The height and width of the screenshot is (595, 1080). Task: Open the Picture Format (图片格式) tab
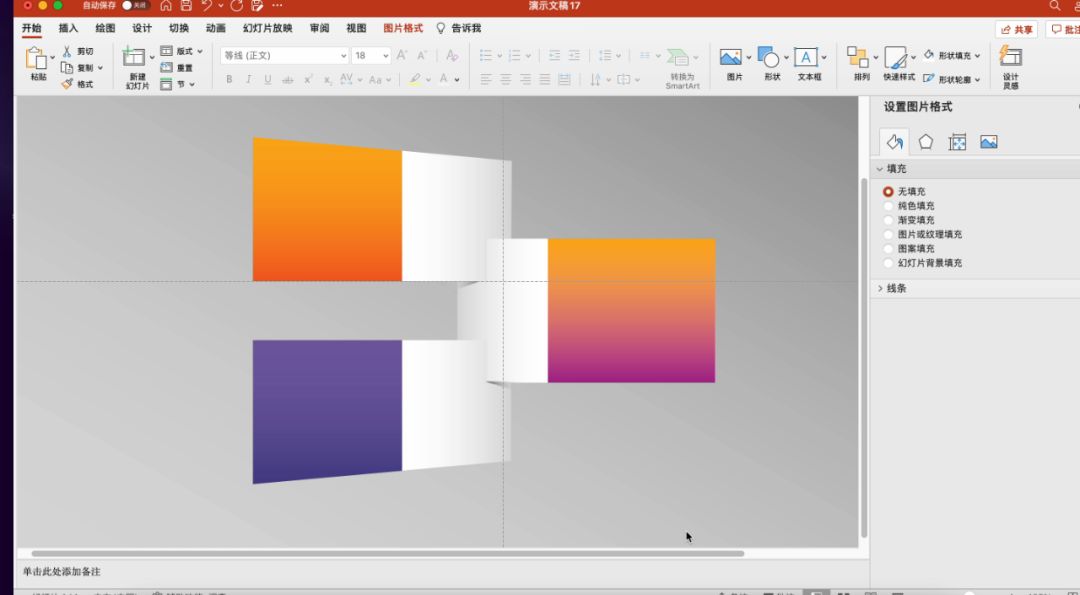pos(403,28)
